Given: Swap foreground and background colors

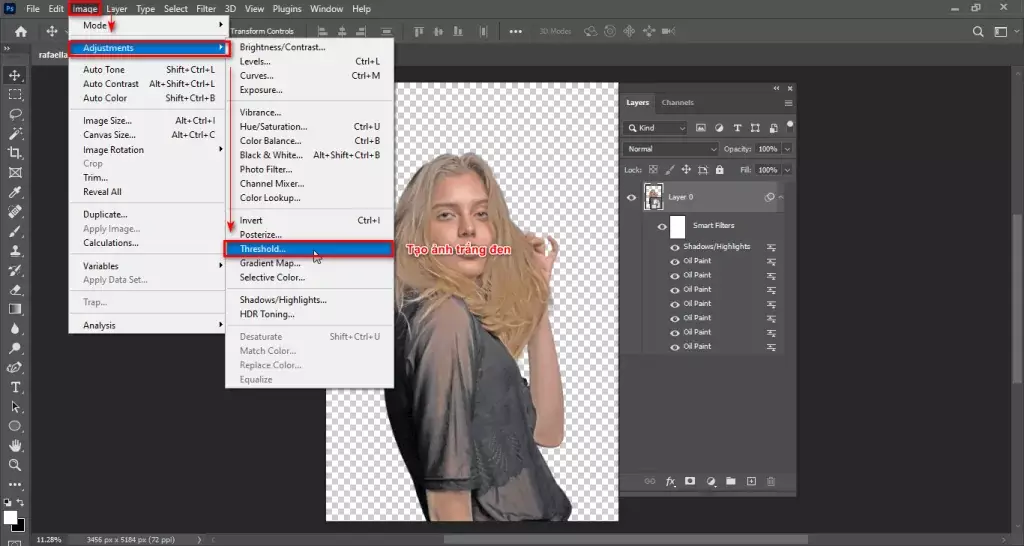Looking at the screenshot, I should [x=20, y=502].
